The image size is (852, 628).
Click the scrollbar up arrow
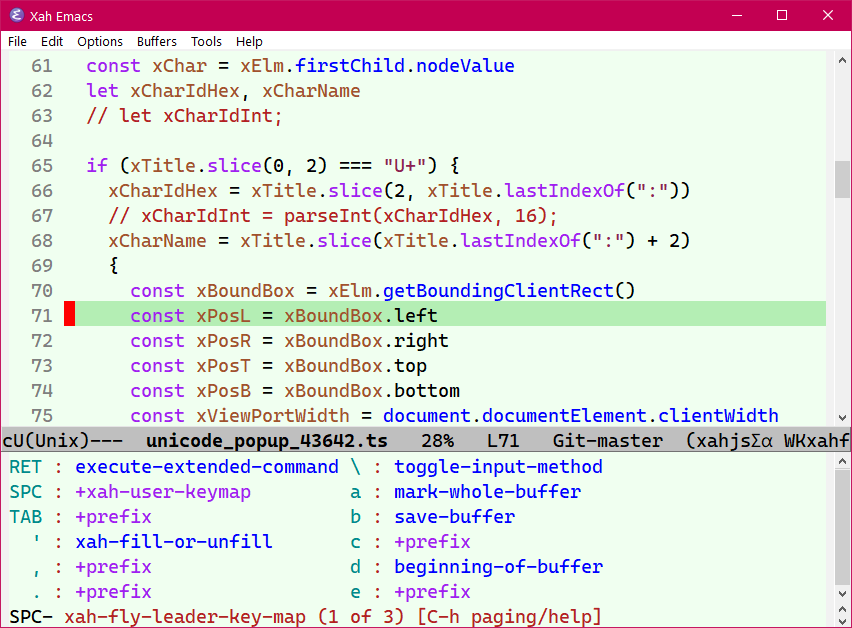tap(843, 61)
